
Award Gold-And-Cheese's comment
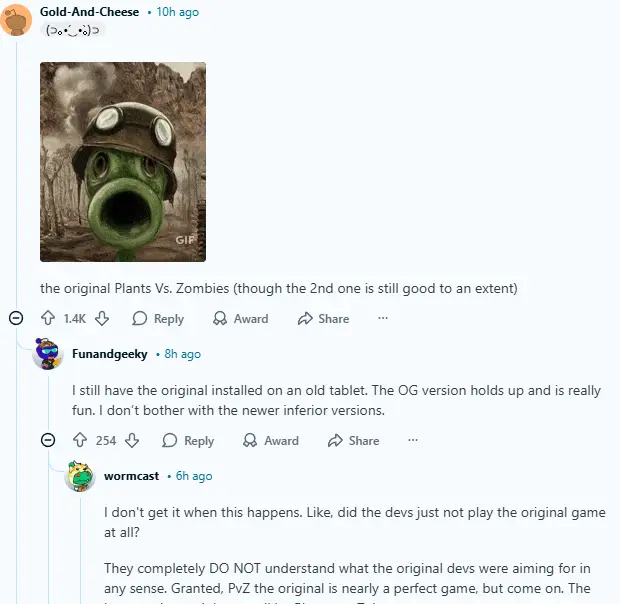pos(240,318)
